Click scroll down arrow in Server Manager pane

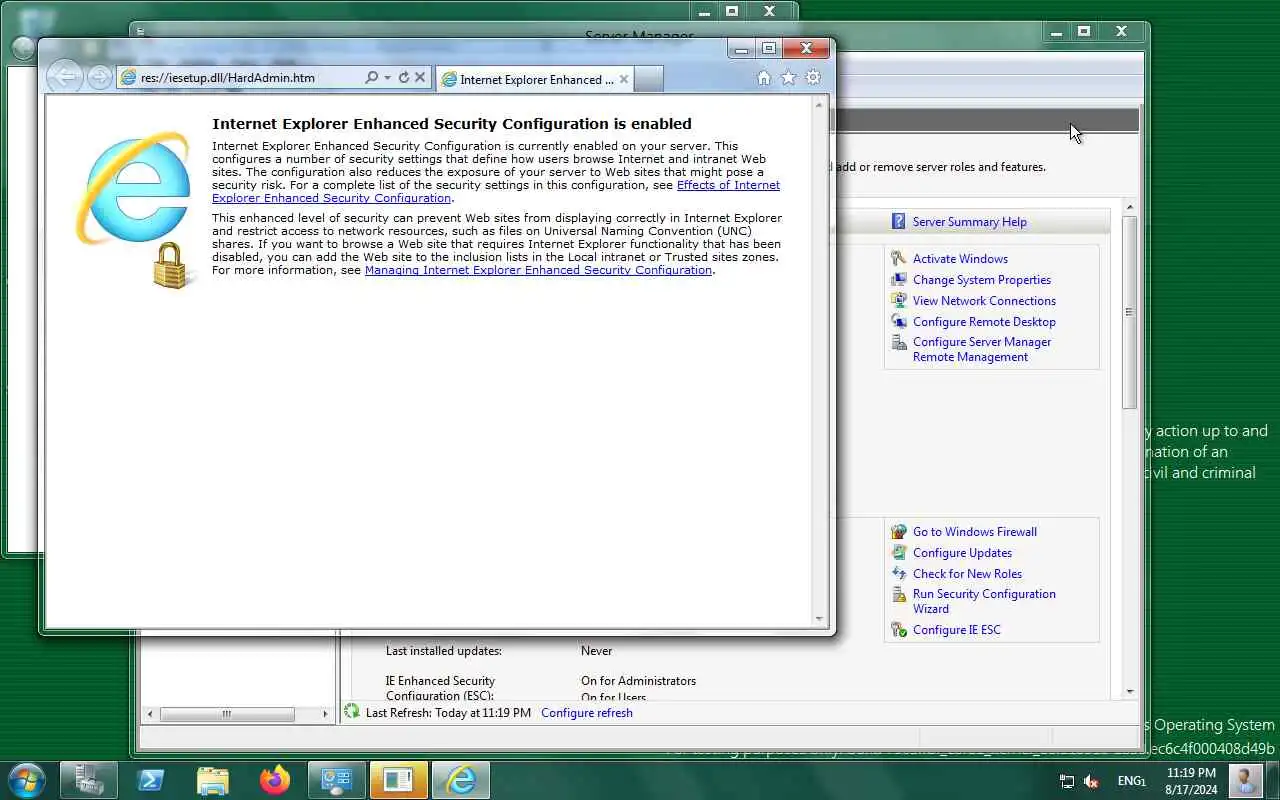(1130, 691)
